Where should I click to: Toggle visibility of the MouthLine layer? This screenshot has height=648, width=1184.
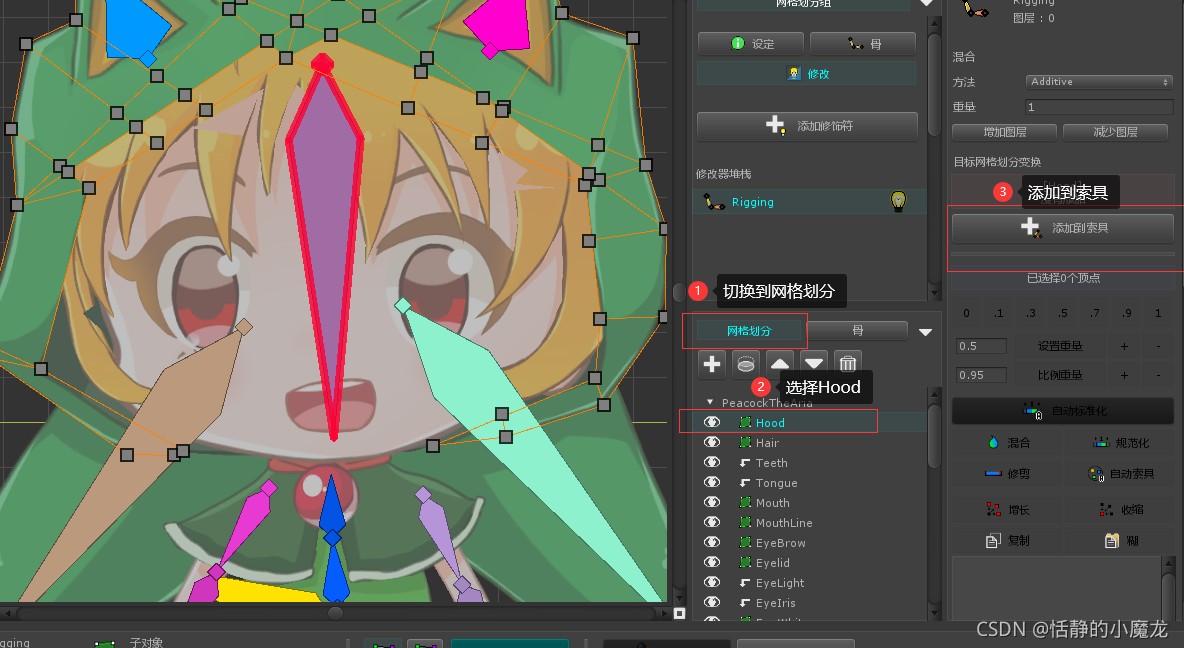coord(712,523)
